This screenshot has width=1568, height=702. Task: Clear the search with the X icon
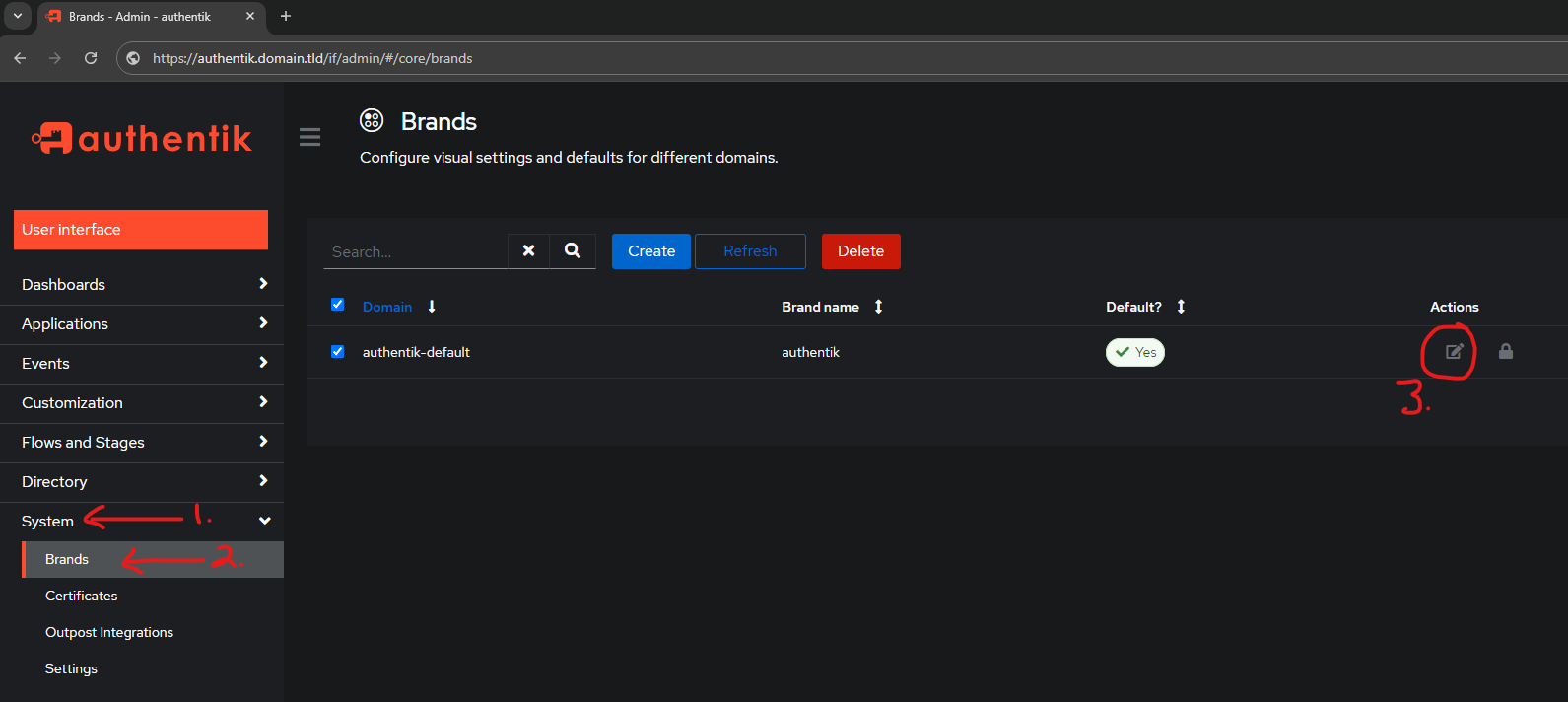528,250
